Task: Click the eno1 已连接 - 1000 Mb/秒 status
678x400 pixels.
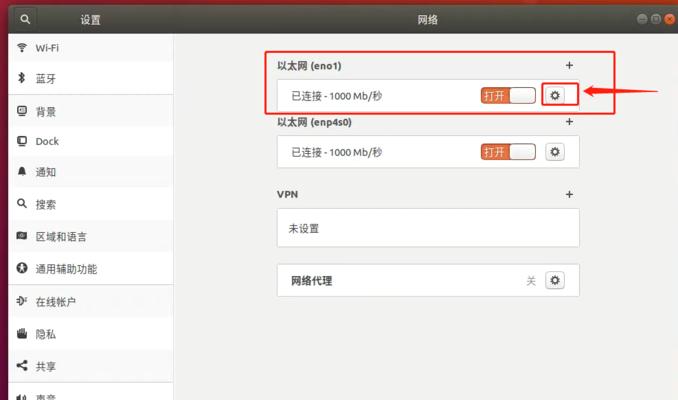Action: (x=336, y=96)
